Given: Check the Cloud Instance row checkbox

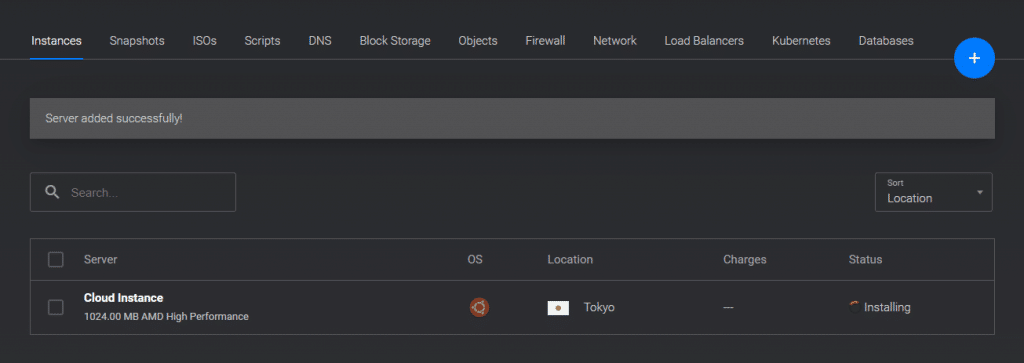Looking at the screenshot, I should click(x=56, y=307).
